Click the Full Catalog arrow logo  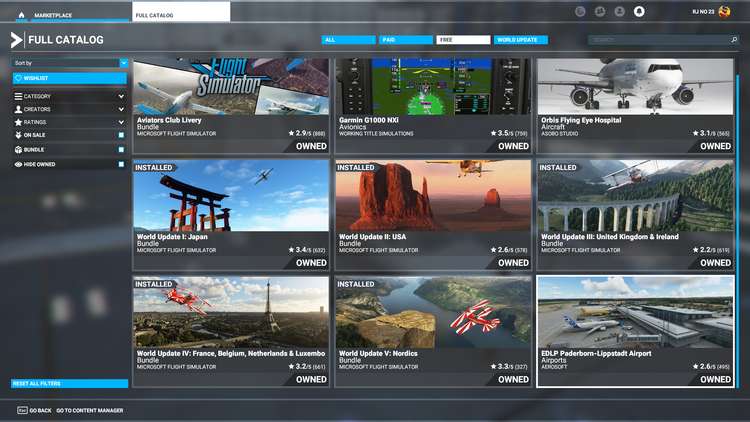click(x=16, y=40)
